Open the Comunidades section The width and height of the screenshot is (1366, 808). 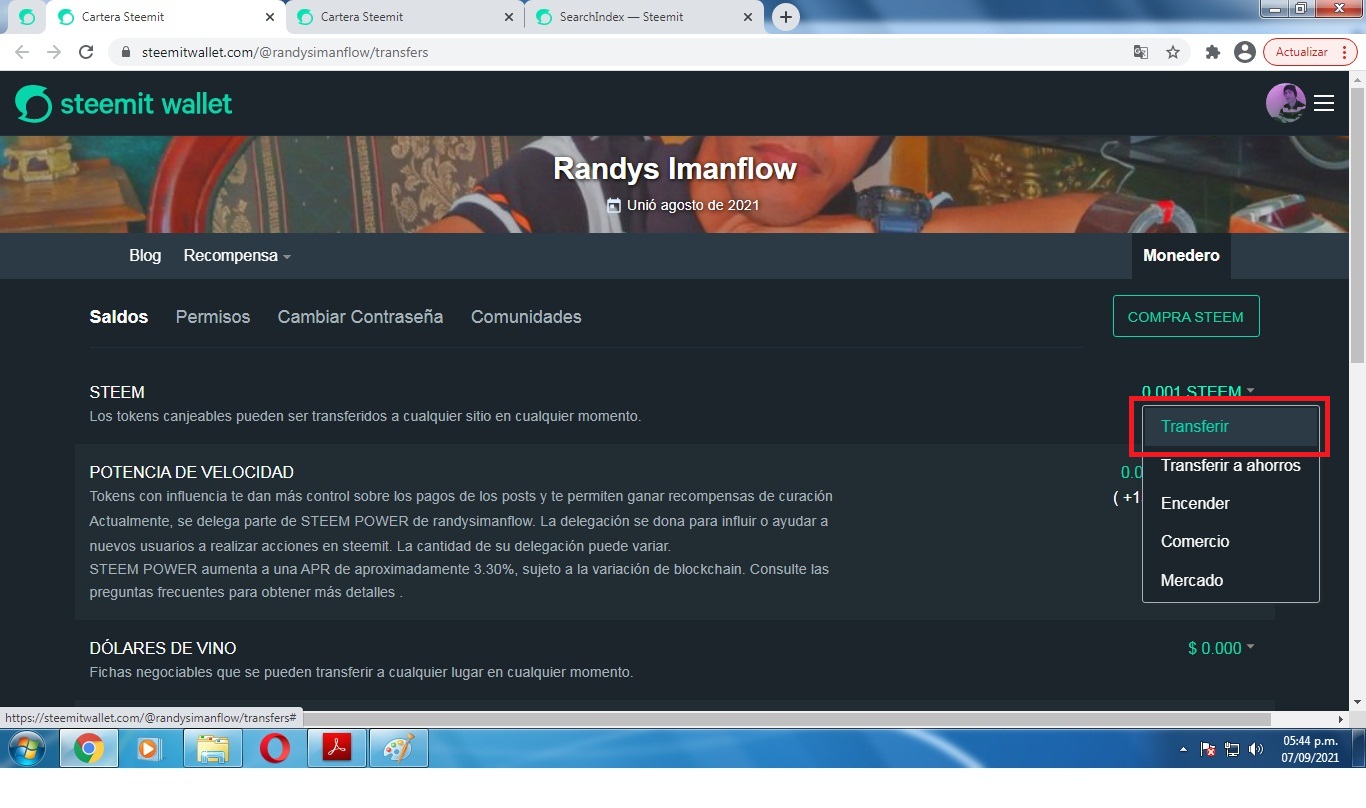[x=526, y=316]
